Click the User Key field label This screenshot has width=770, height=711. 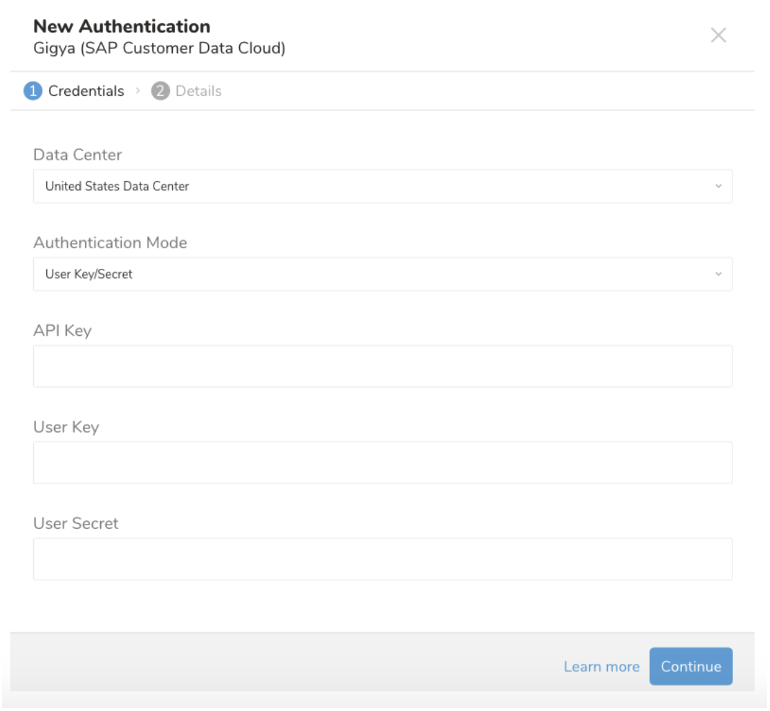tap(66, 427)
